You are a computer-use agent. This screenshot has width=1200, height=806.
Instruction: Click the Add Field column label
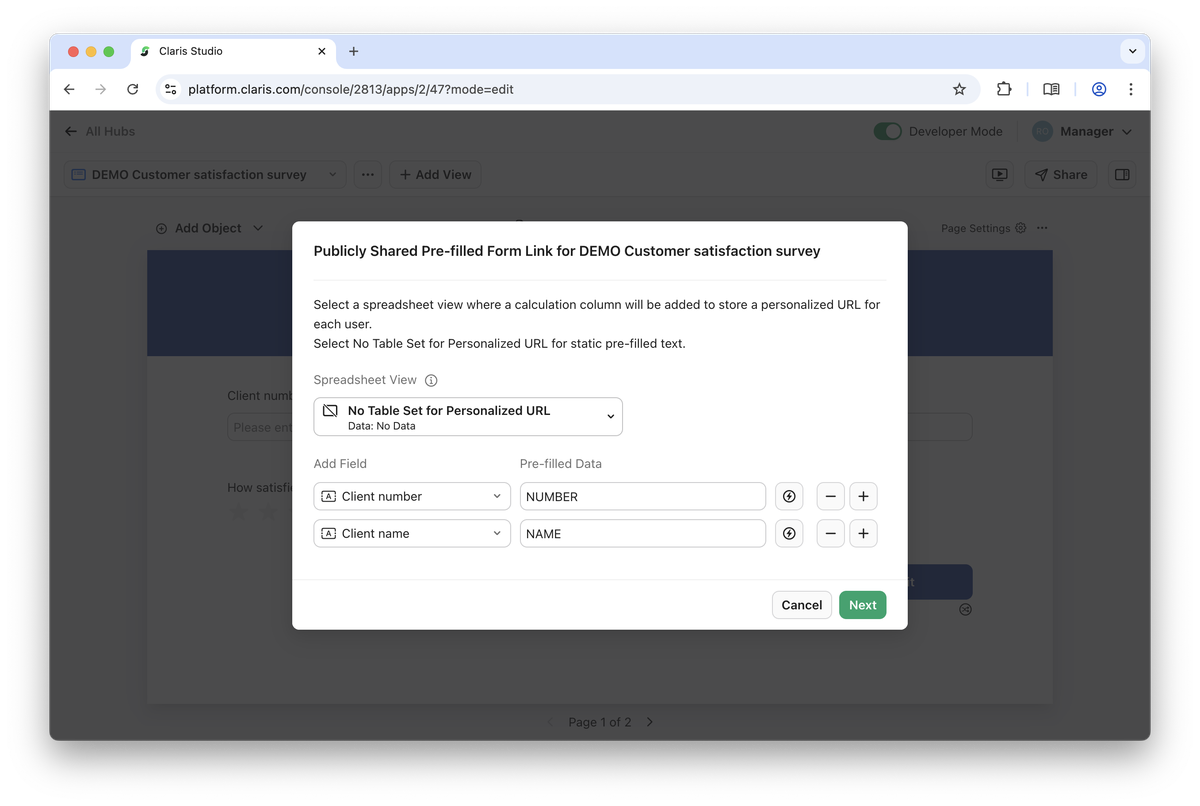(340, 464)
